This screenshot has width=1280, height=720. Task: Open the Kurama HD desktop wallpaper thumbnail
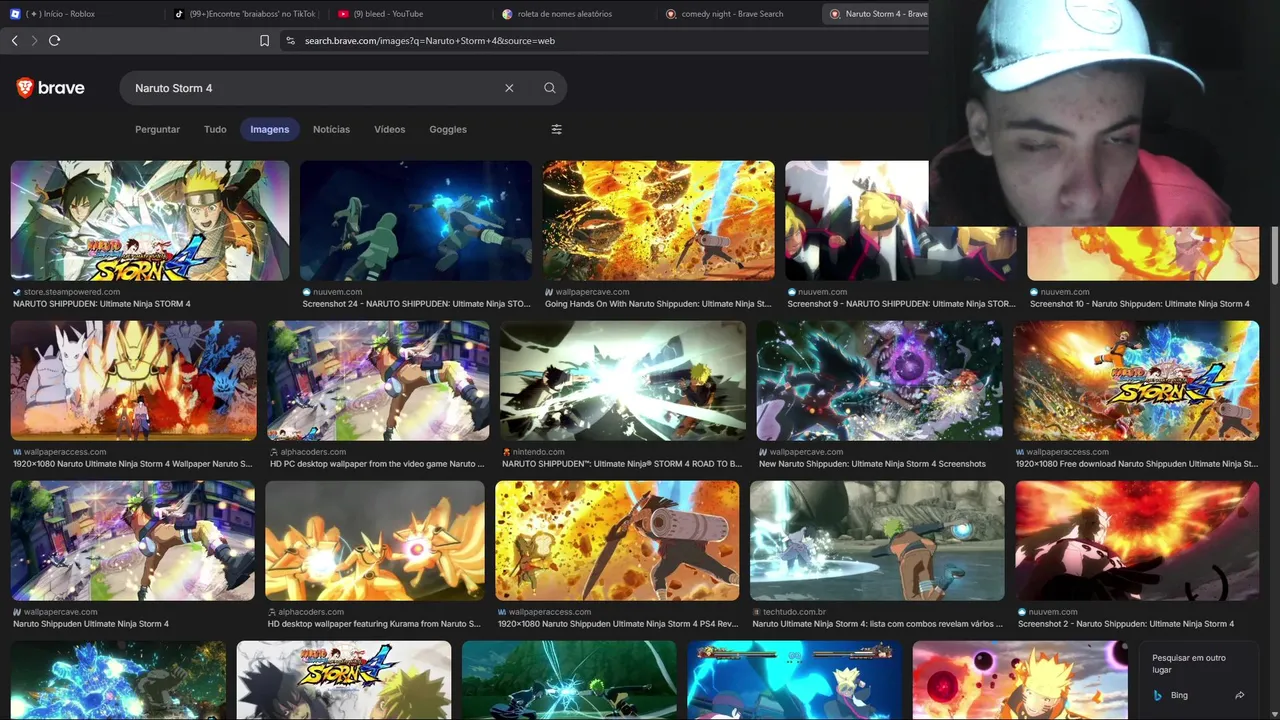375,540
